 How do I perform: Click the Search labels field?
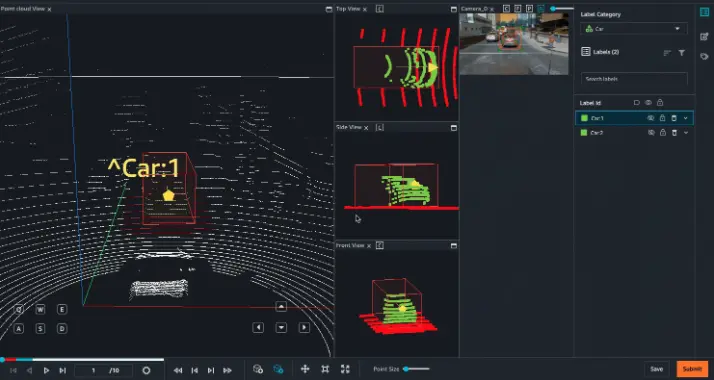coord(634,79)
